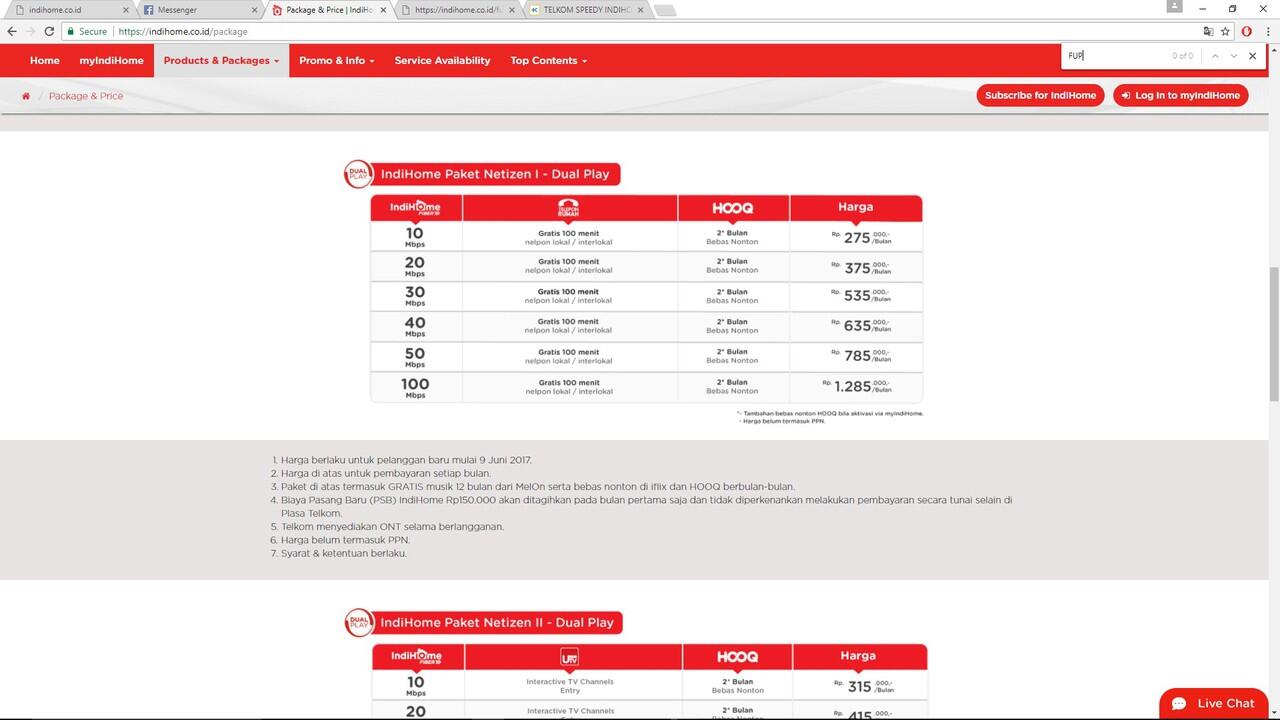Select the 40 Mbps speed cell
This screenshot has height=720, width=1280.
[415, 326]
